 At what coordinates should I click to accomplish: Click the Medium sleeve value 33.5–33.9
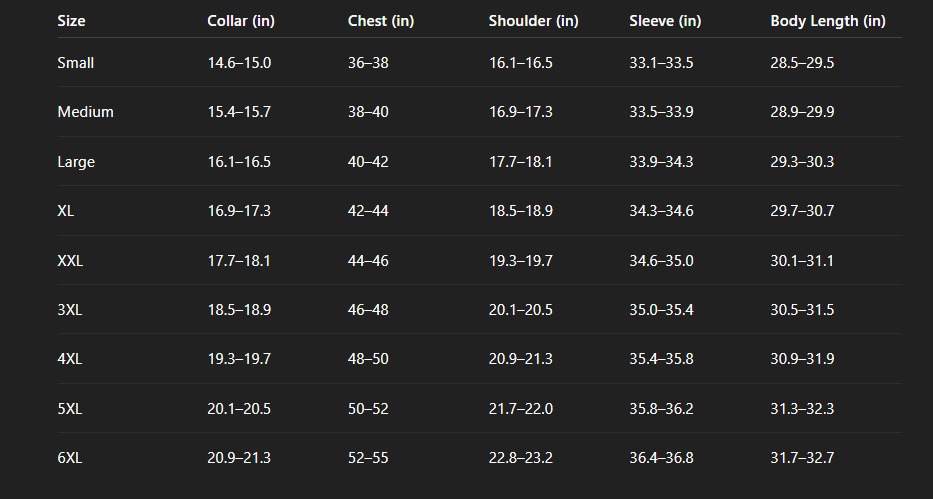661,112
